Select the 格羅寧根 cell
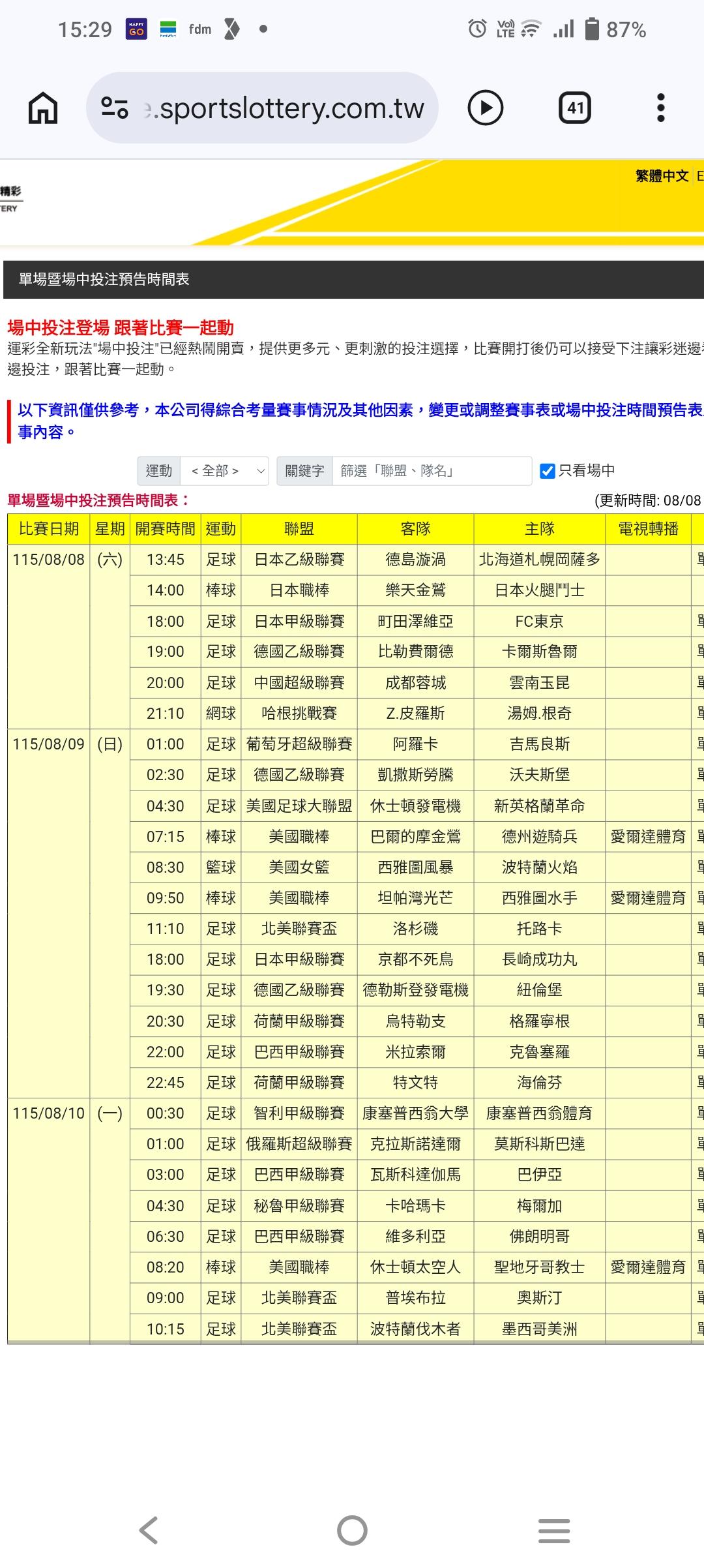The height and width of the screenshot is (1568, 704). tap(540, 1021)
